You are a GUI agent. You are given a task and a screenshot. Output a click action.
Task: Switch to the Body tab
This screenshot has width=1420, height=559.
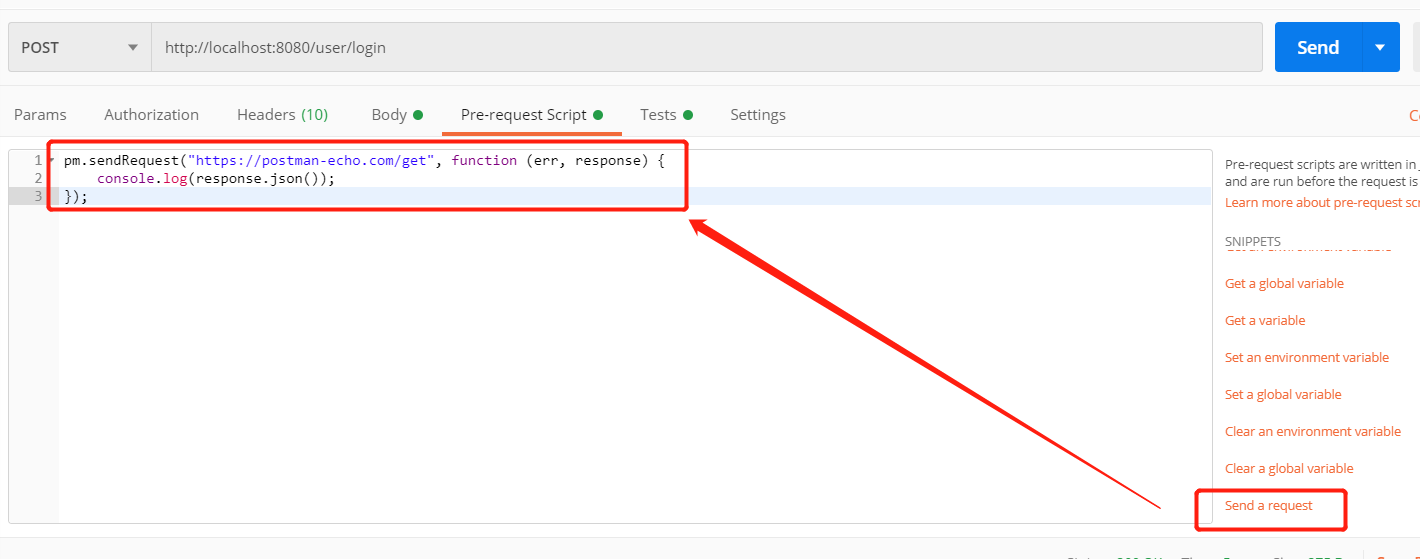click(396, 114)
